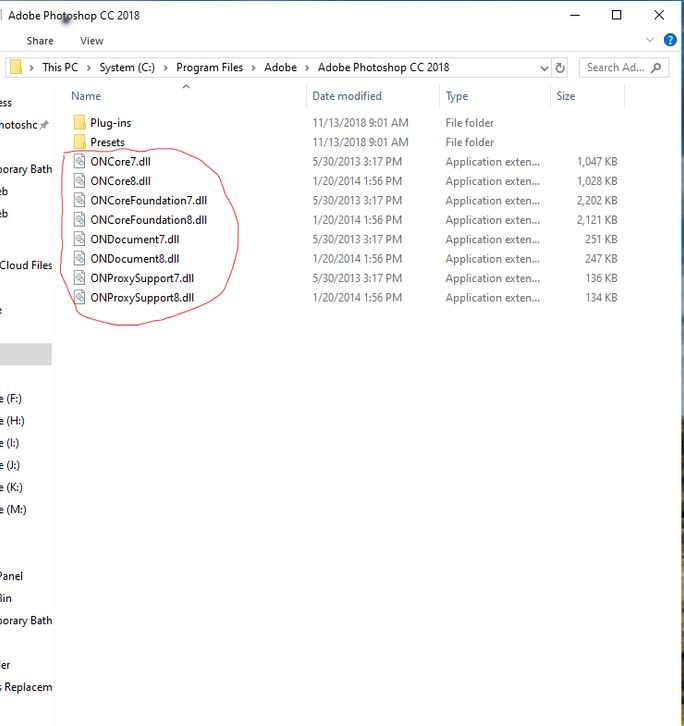
Task: Maximize the Explorer window
Action: [616, 15]
